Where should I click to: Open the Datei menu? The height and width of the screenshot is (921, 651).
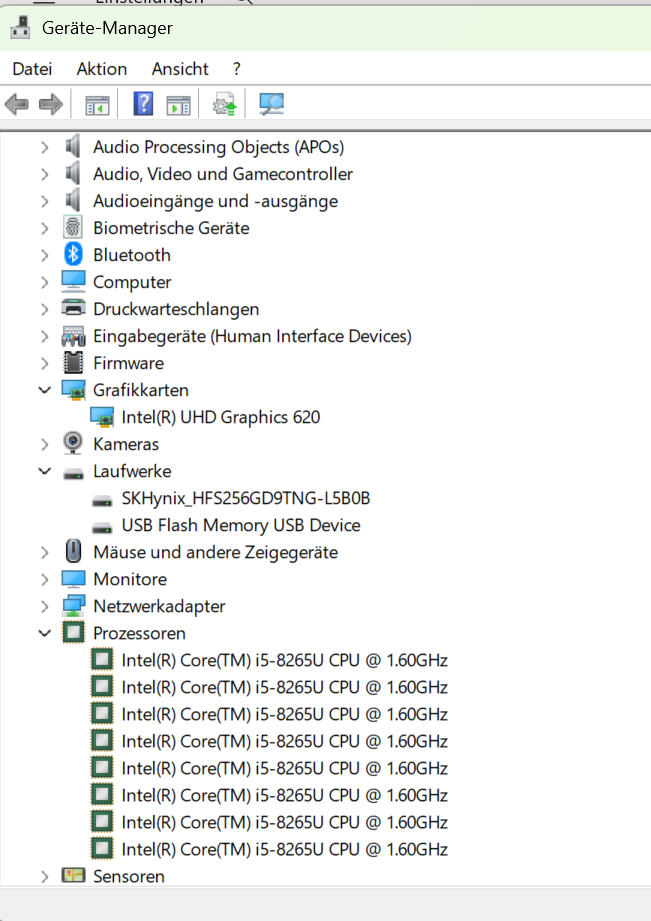32,69
